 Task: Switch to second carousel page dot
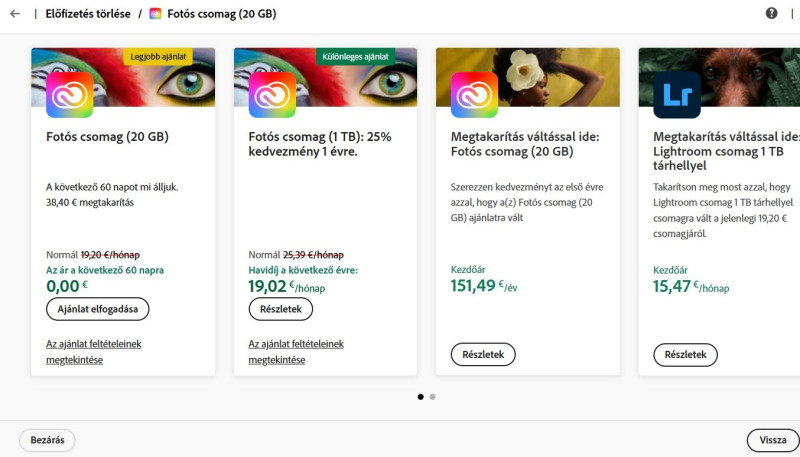coord(432,397)
